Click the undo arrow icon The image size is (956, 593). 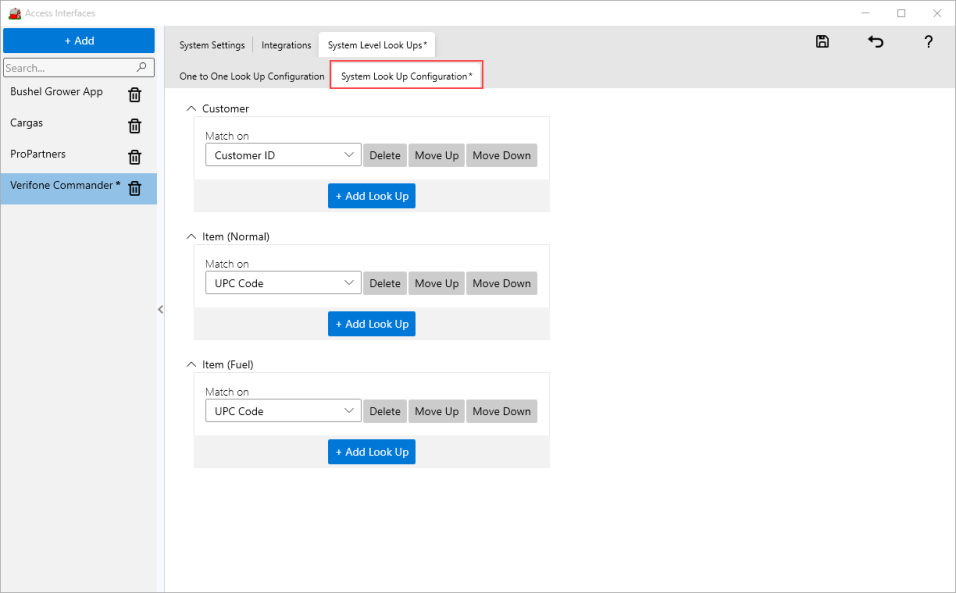pos(875,42)
